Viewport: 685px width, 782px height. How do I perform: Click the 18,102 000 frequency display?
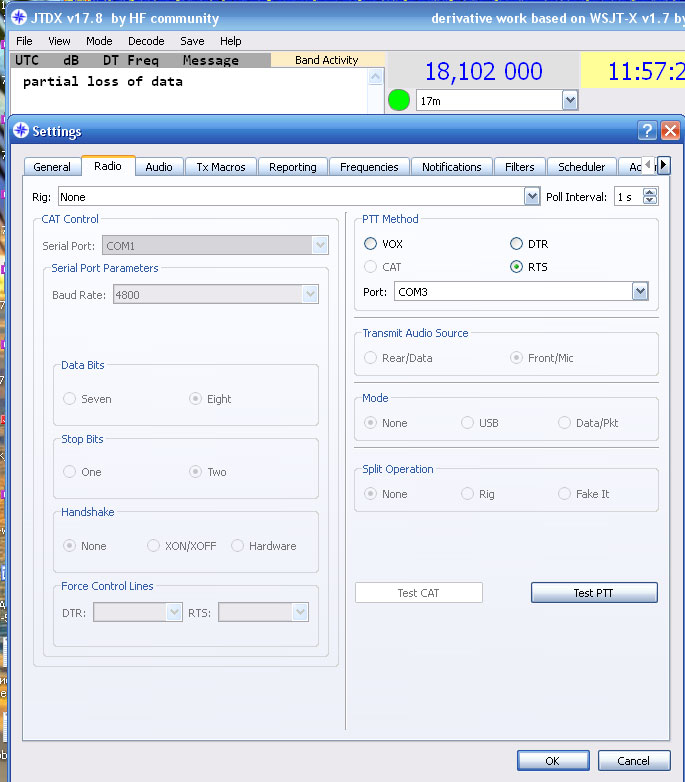(483, 71)
